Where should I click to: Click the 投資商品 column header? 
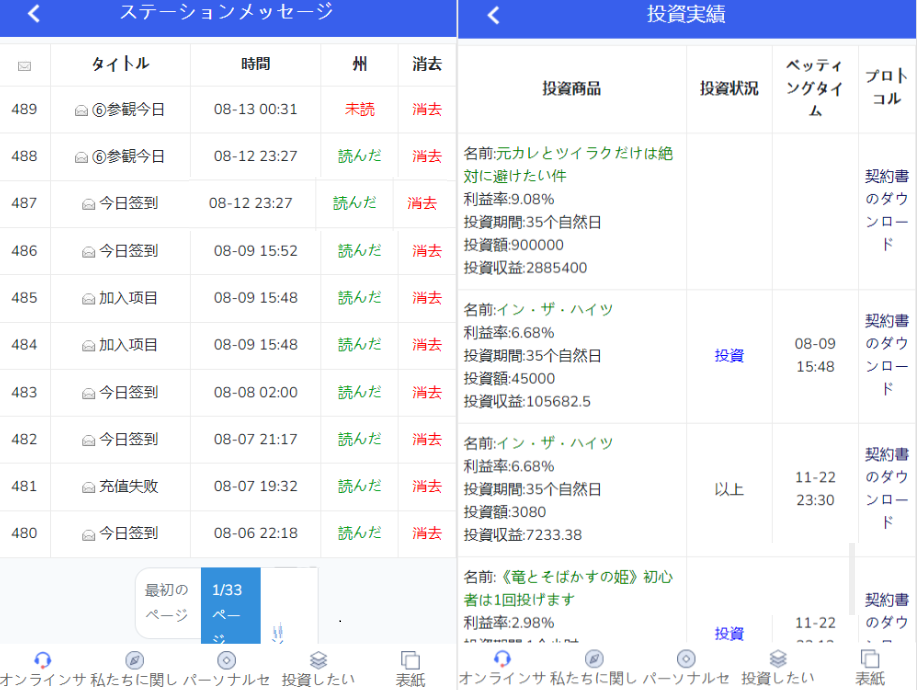(571, 89)
